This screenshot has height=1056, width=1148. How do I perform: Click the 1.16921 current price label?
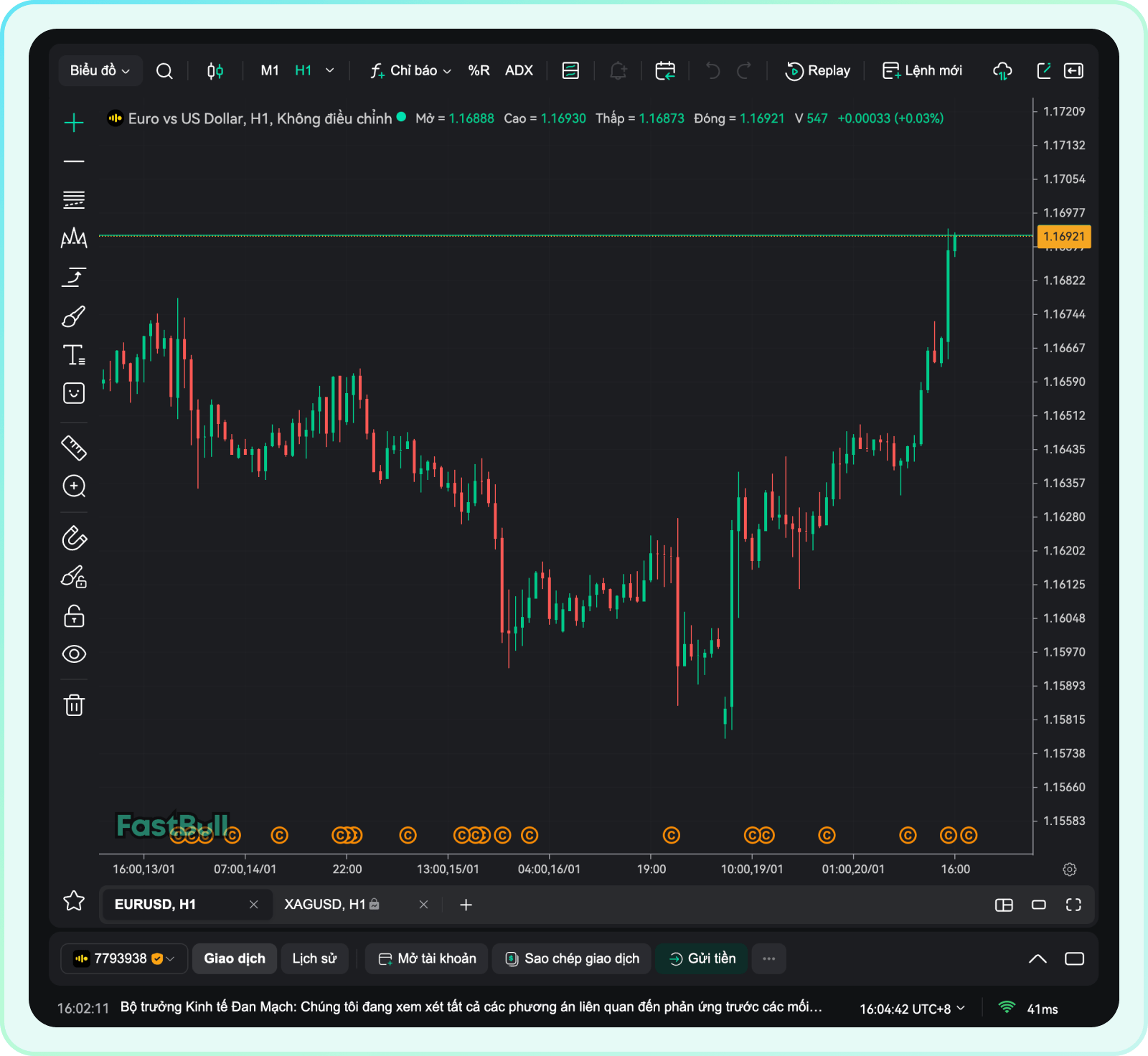coord(1063,237)
